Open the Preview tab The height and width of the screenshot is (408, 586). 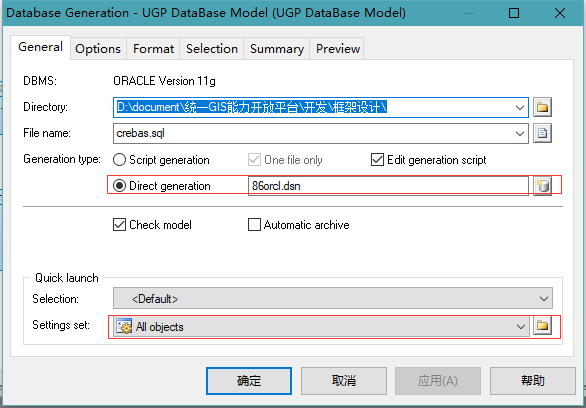pyautogui.click(x=338, y=49)
